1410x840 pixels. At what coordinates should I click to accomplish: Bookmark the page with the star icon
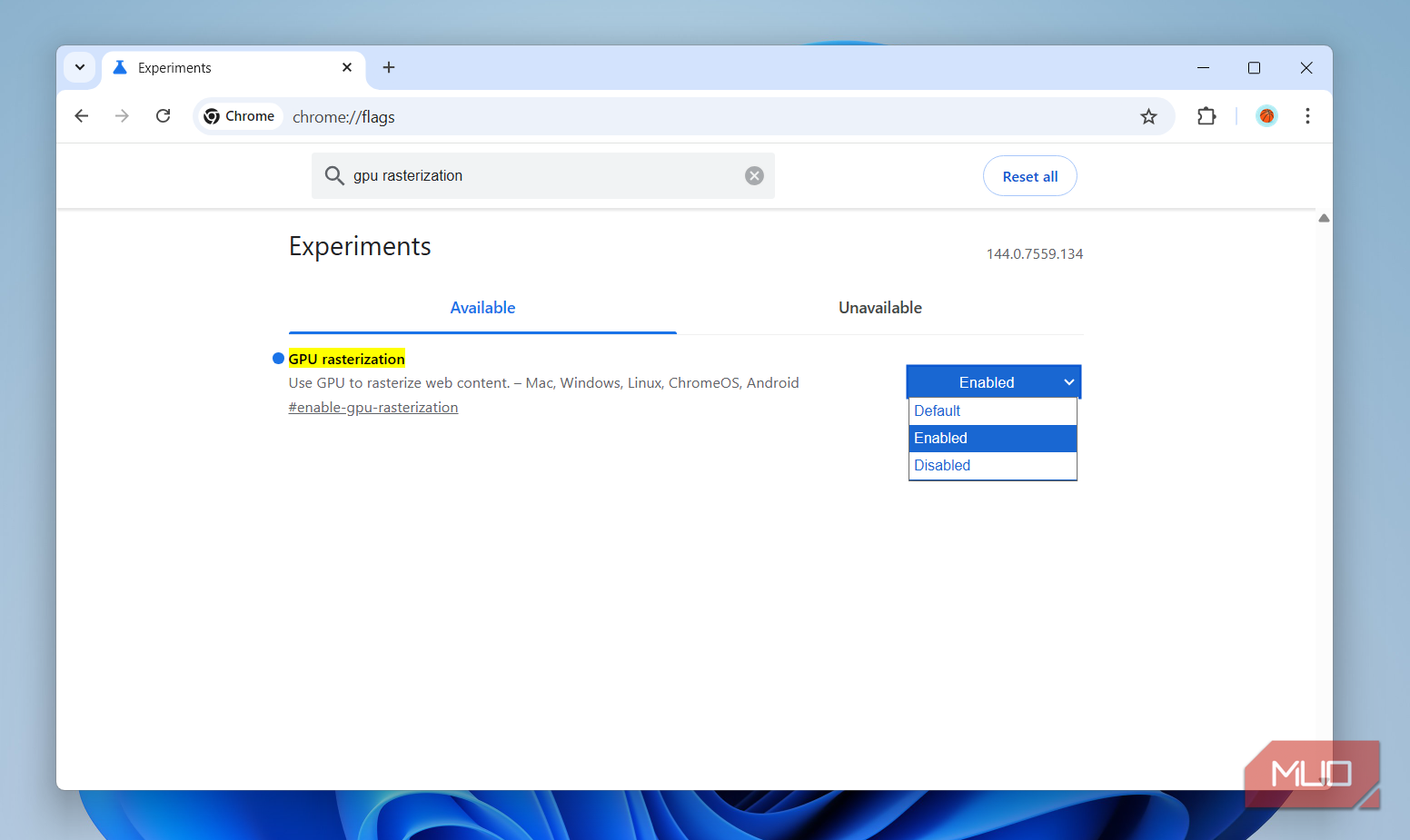pyautogui.click(x=1148, y=116)
